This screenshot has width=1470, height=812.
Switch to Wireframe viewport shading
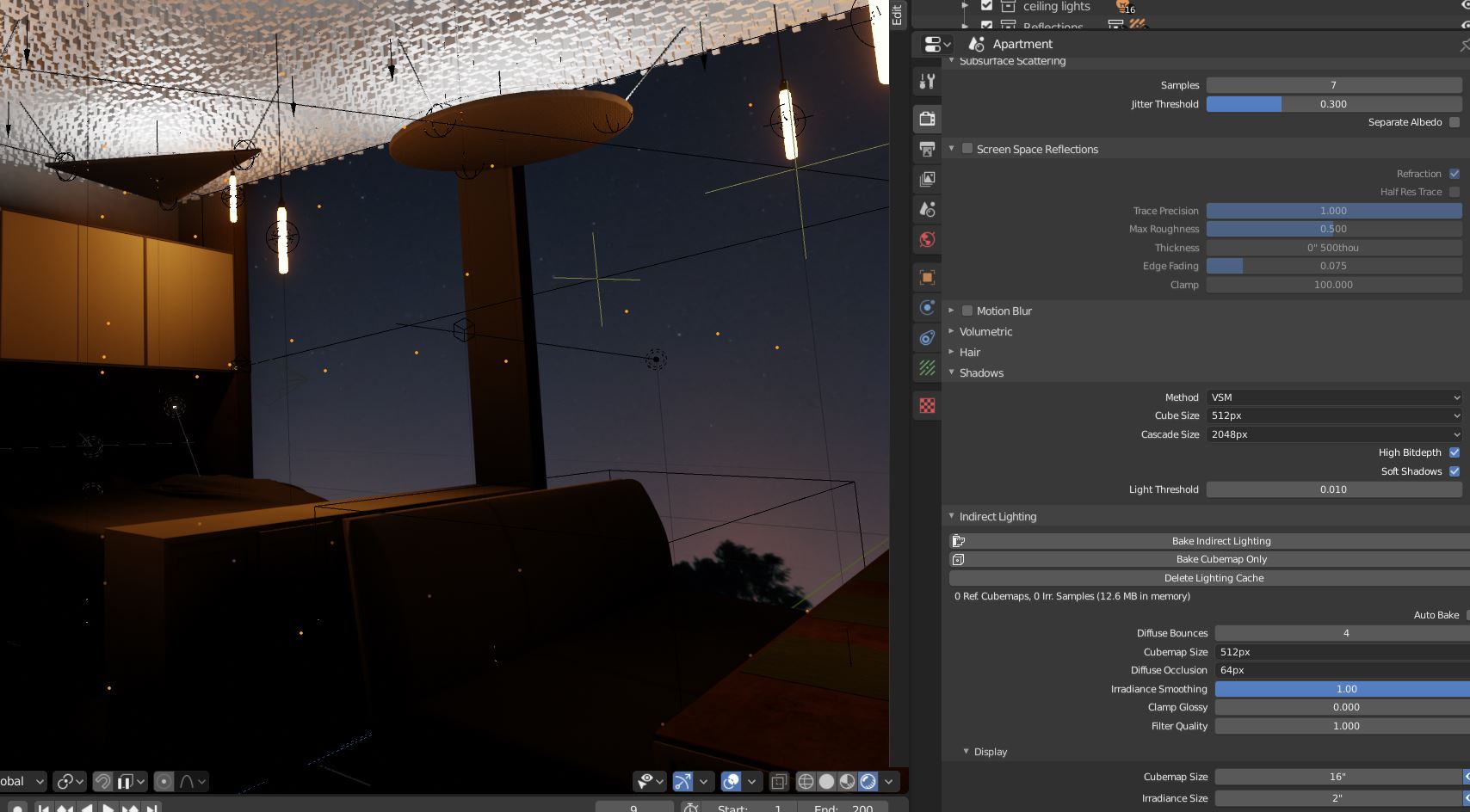807,782
